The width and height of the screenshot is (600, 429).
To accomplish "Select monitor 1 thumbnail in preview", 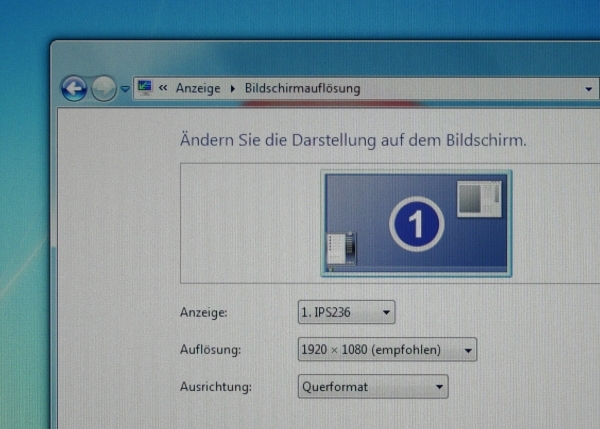I will tap(416, 223).
